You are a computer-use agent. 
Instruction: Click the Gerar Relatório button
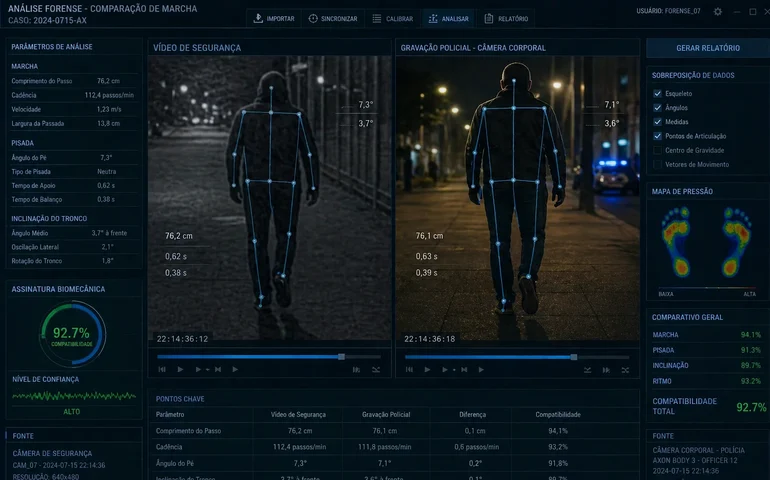(707, 48)
